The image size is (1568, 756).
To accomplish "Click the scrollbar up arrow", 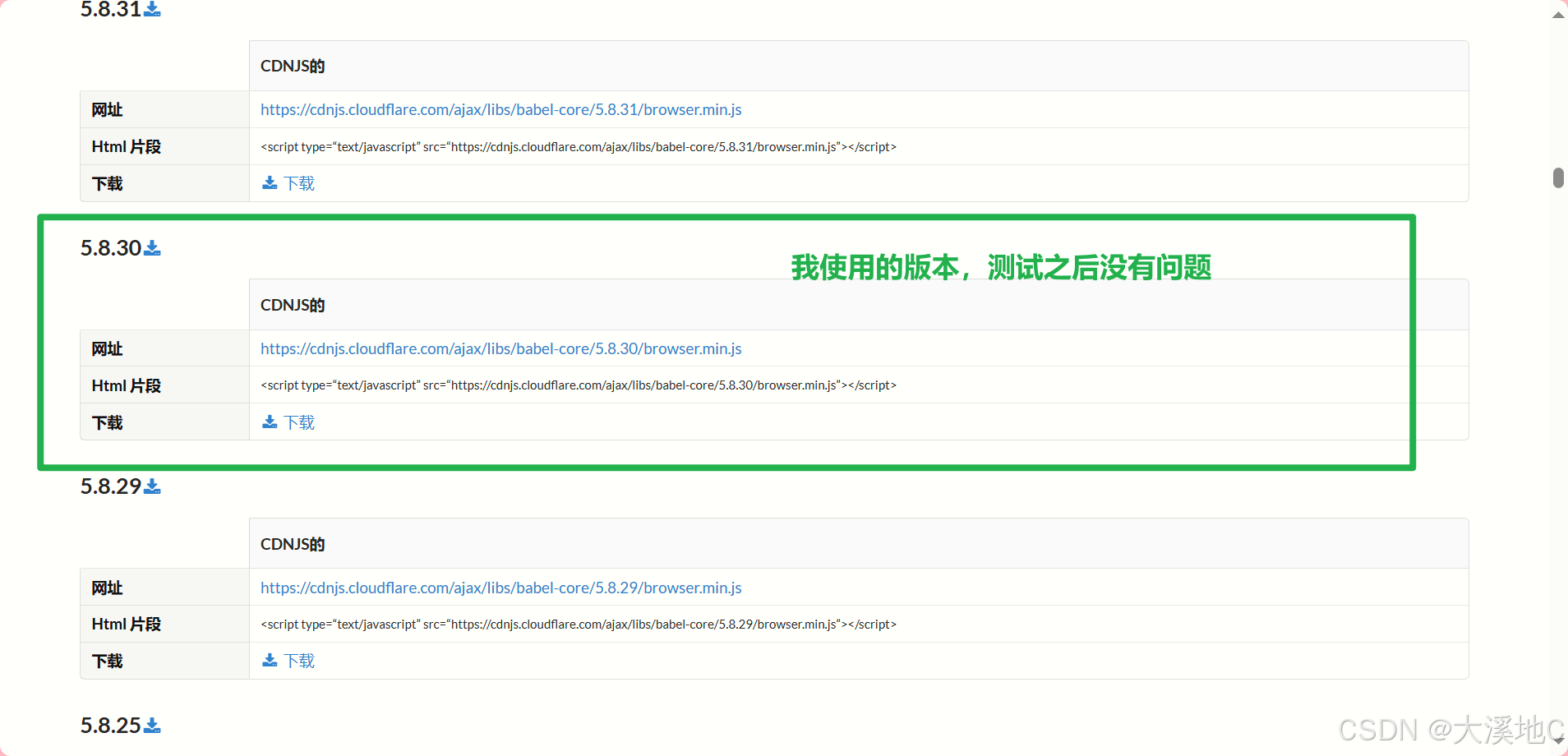I will point(1557,13).
